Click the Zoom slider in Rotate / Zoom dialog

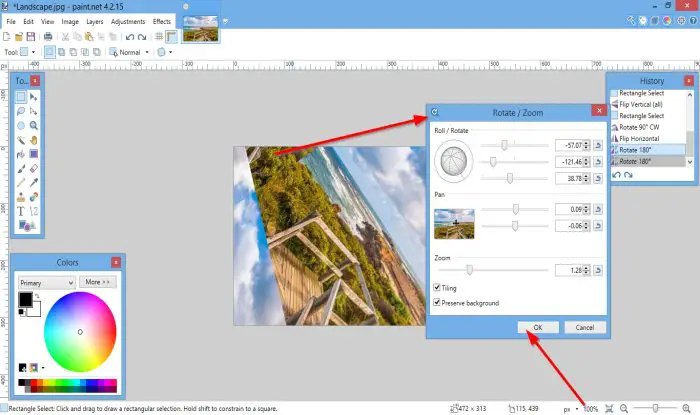(x=493, y=270)
